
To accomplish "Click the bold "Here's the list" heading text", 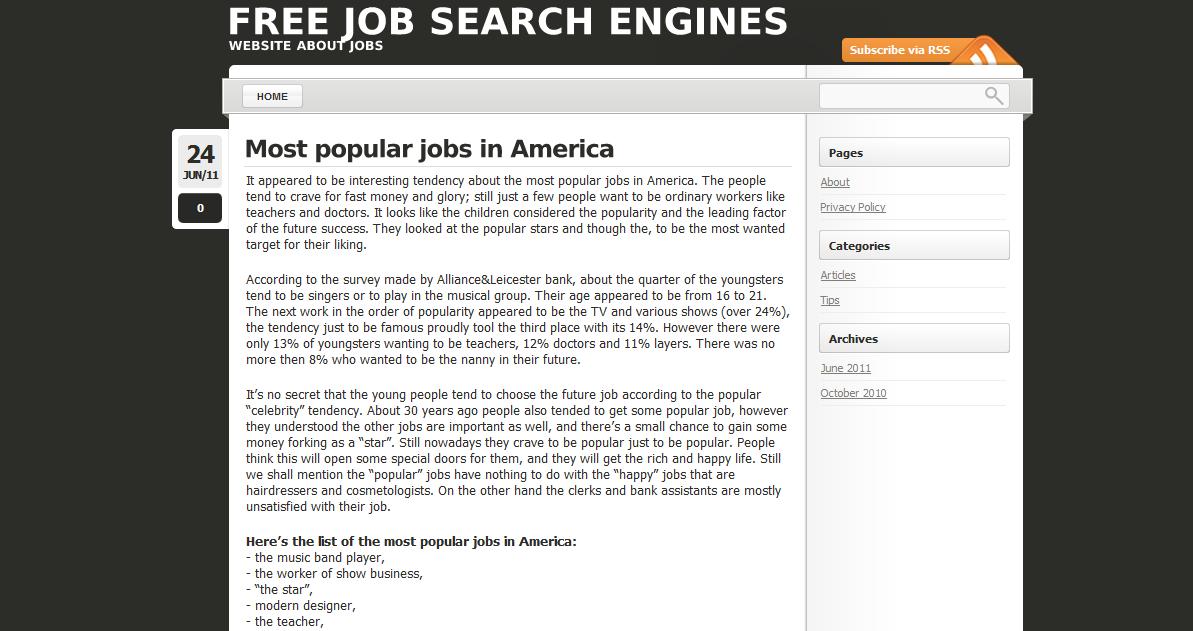I will click(x=411, y=542).
